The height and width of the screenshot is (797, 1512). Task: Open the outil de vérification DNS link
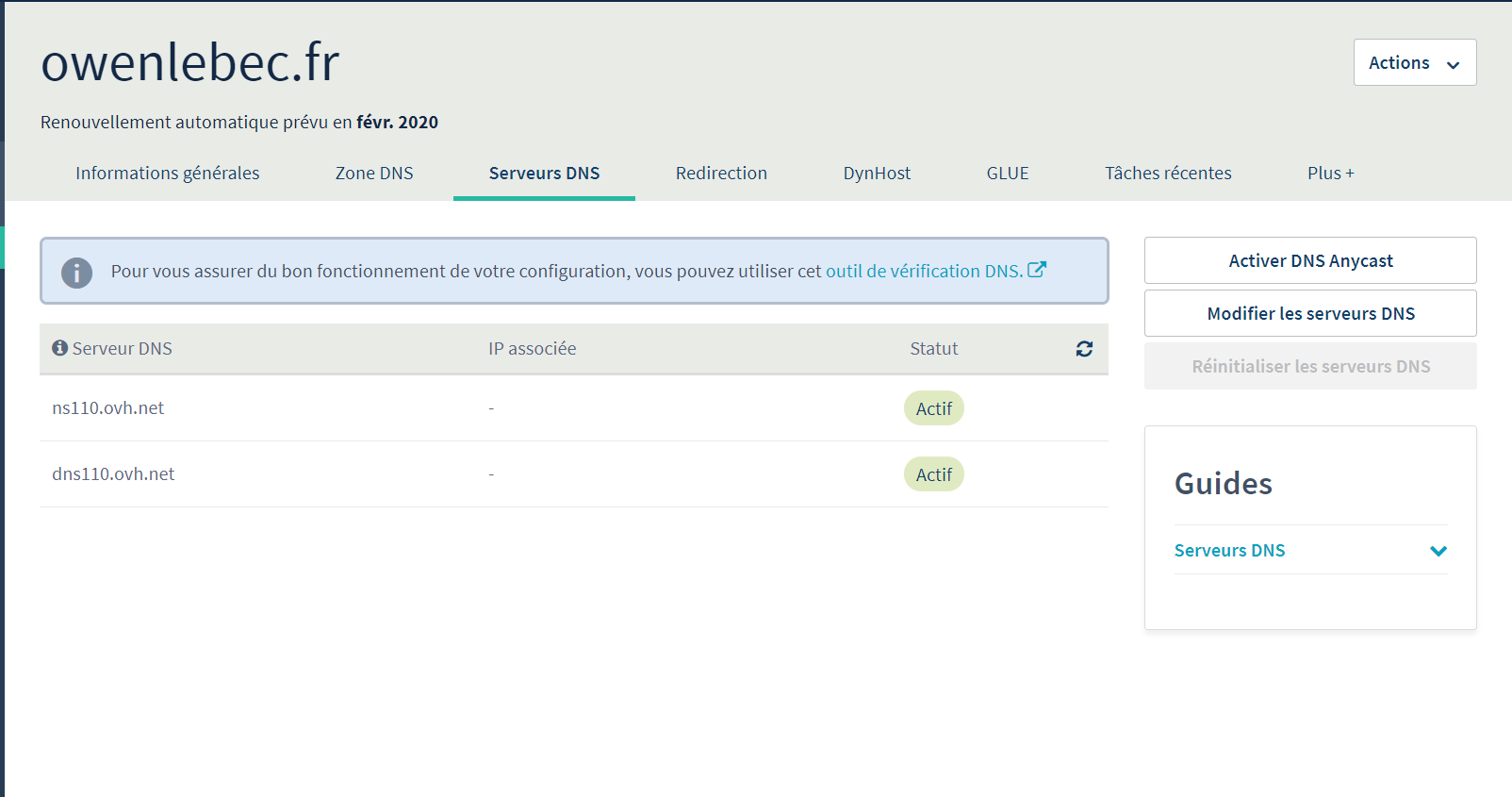[924, 271]
